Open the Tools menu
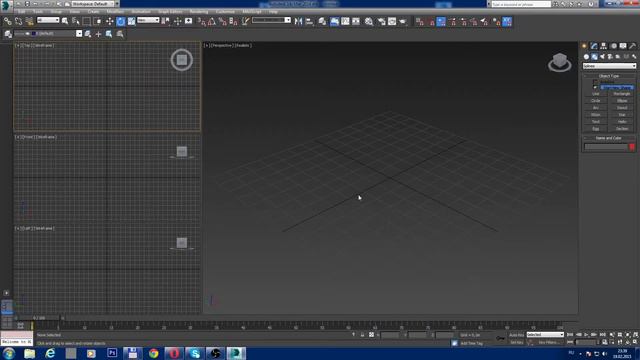This screenshot has height=360, width=640. (38, 11)
